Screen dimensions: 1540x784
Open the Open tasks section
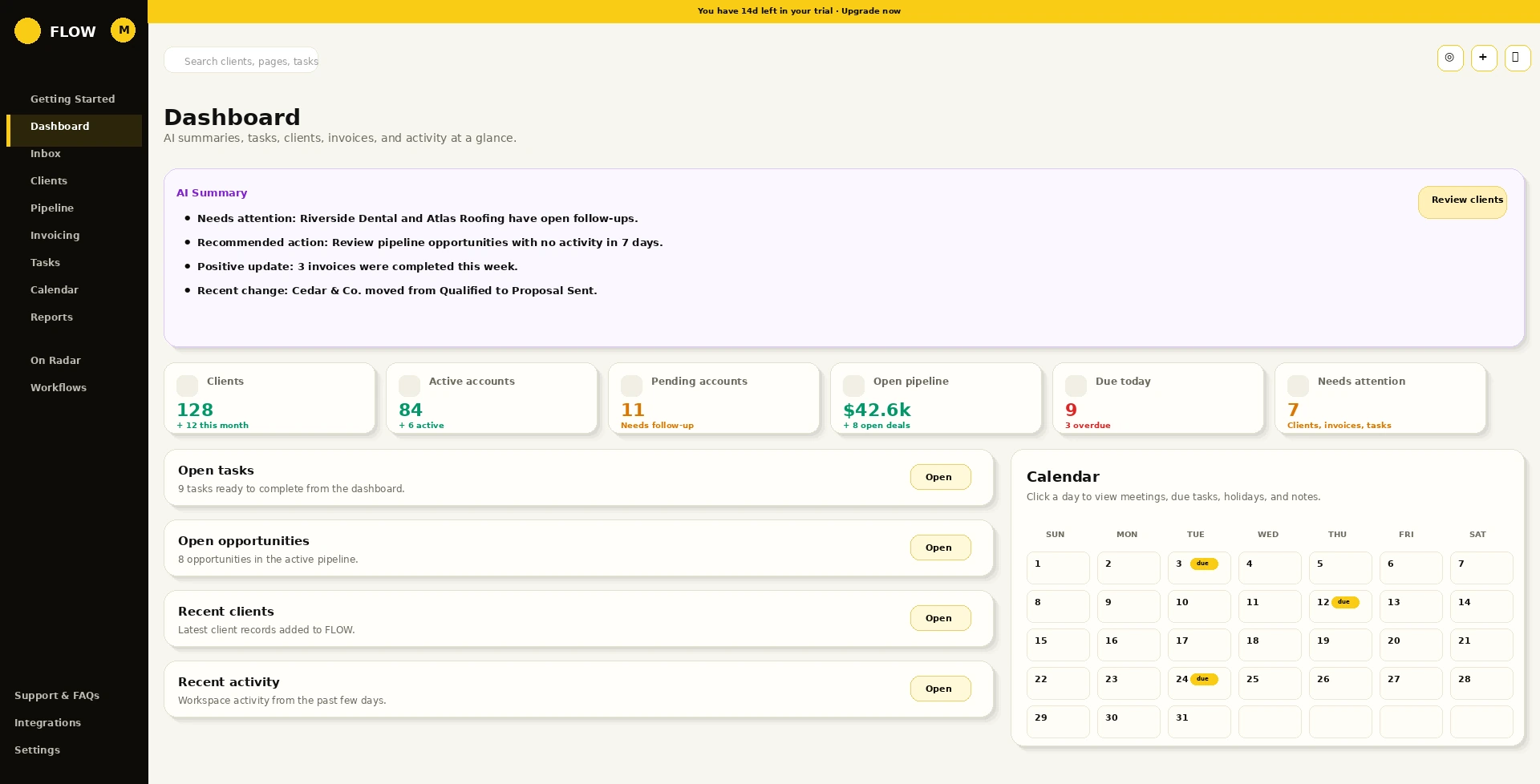click(940, 477)
